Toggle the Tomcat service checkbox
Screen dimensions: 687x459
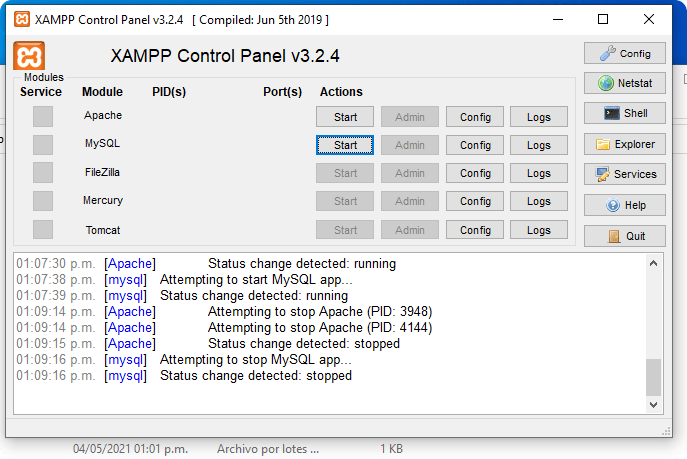(x=43, y=230)
